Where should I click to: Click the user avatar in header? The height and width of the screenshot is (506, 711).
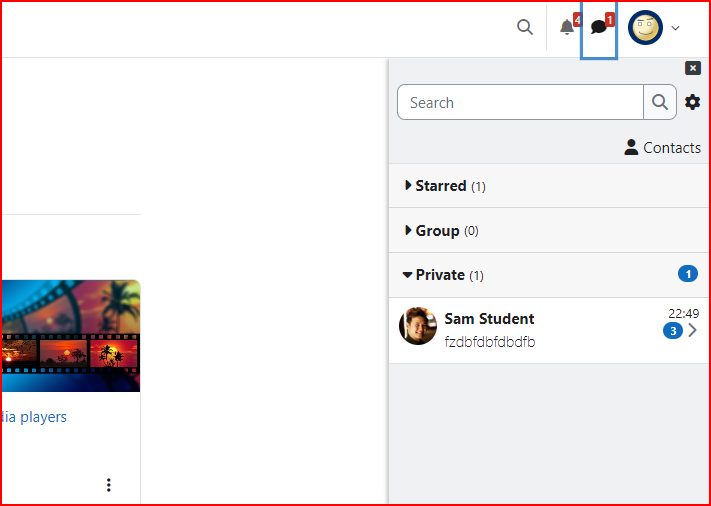tap(645, 28)
